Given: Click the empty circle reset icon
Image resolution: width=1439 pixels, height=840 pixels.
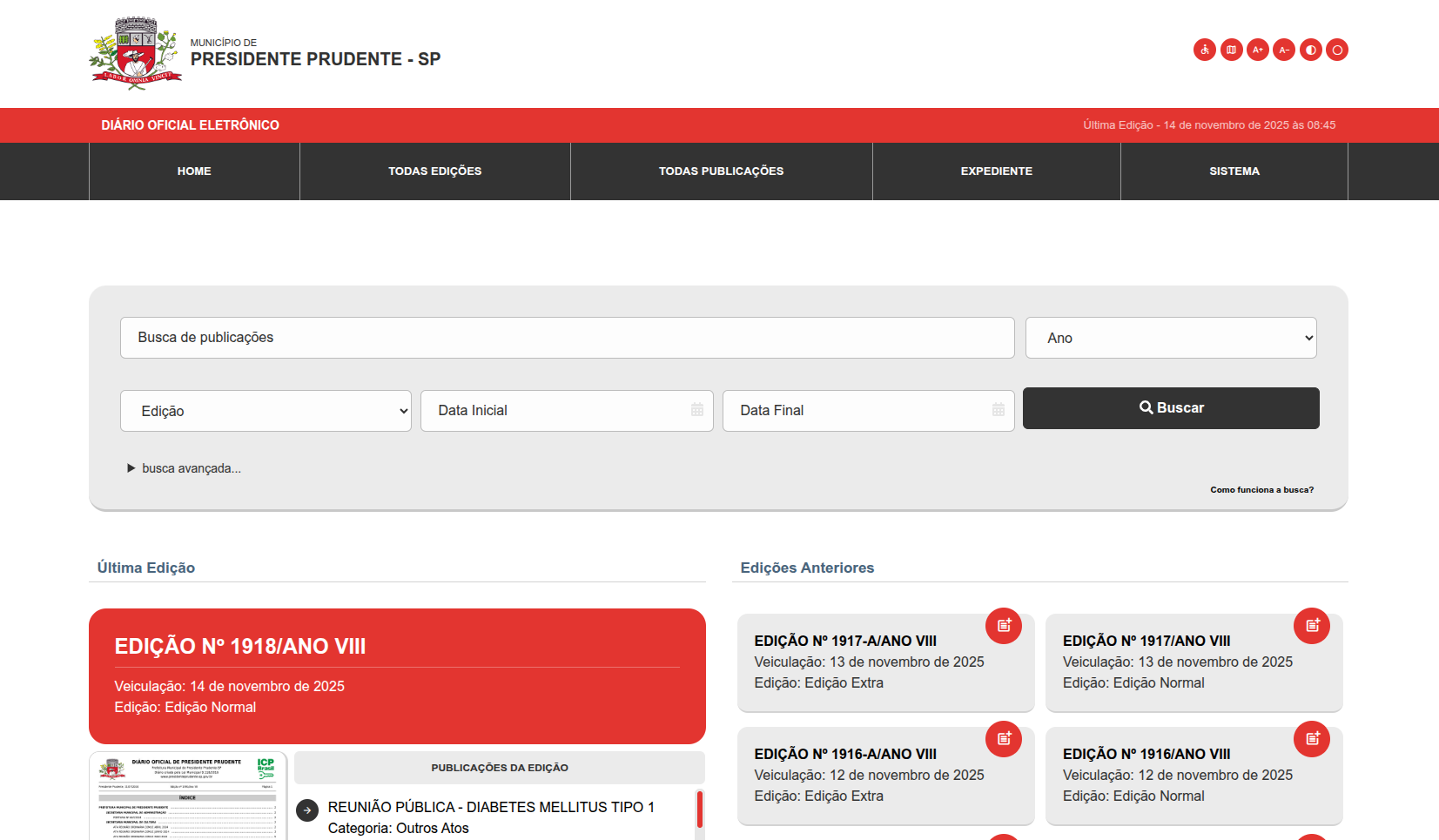Looking at the screenshot, I should pos(1337,50).
